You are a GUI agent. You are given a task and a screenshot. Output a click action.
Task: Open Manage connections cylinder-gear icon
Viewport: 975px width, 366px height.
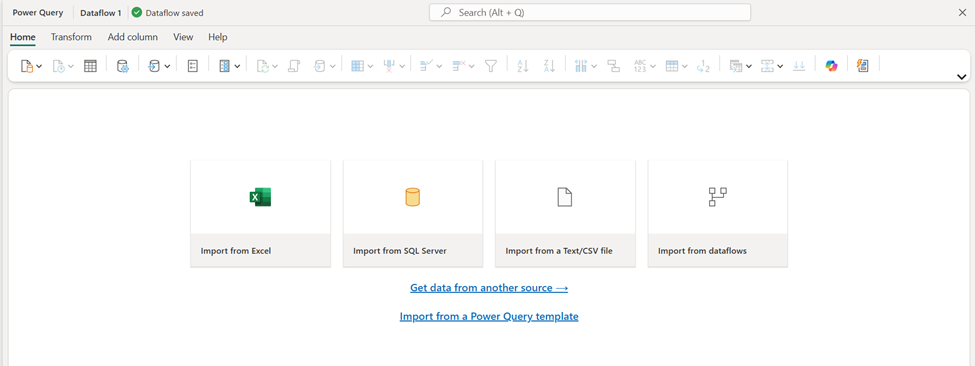(x=123, y=66)
